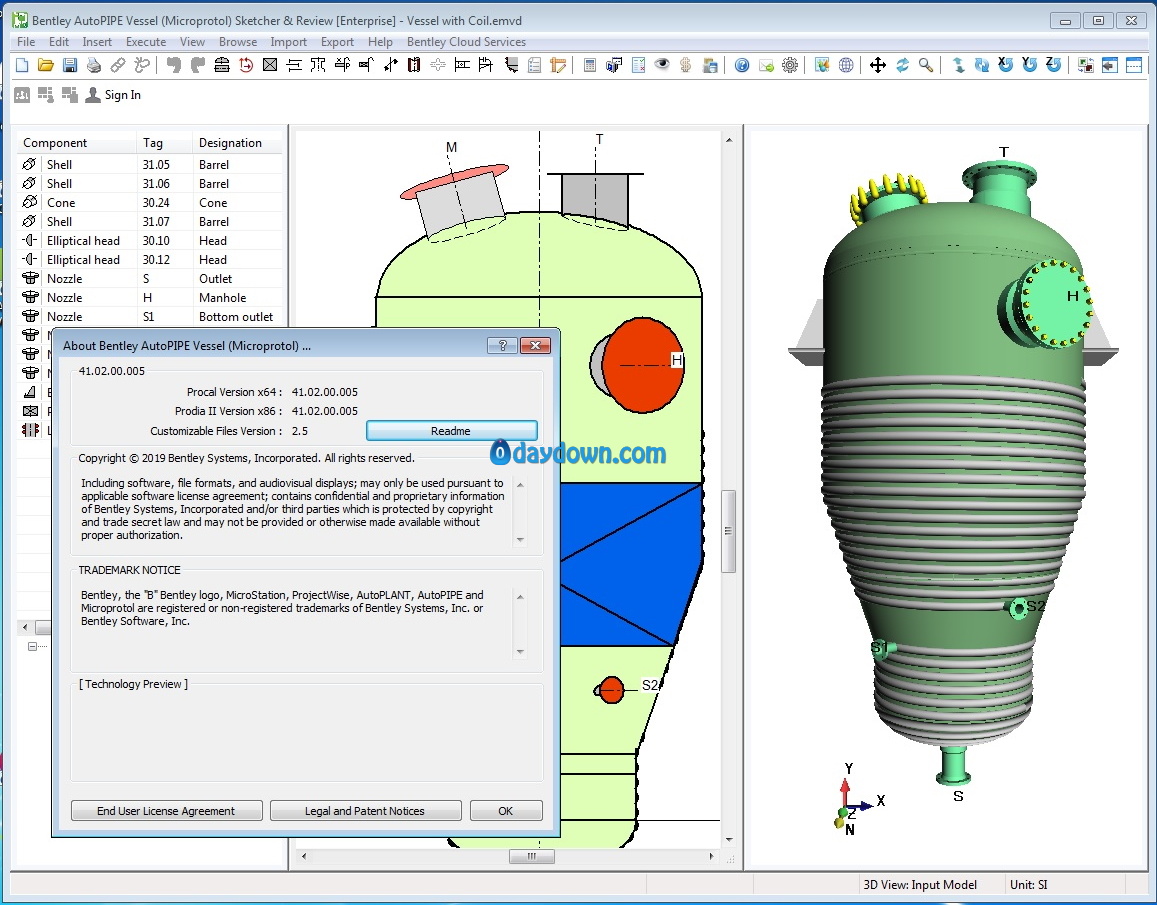Screen dimensions: 1157x905
Task: Click the window layout icon at the toolbar's far right
Action: [x=1133, y=66]
